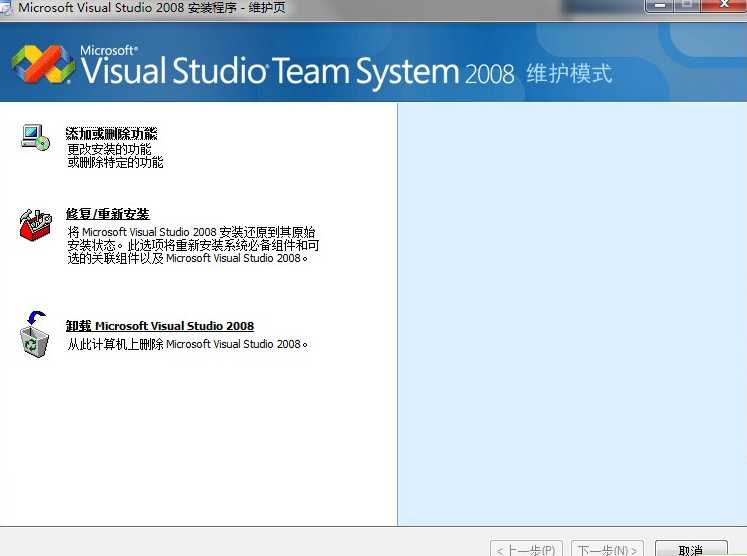Open the 添加或删除功能 link
Screen dimensions: 747x556
111,133
